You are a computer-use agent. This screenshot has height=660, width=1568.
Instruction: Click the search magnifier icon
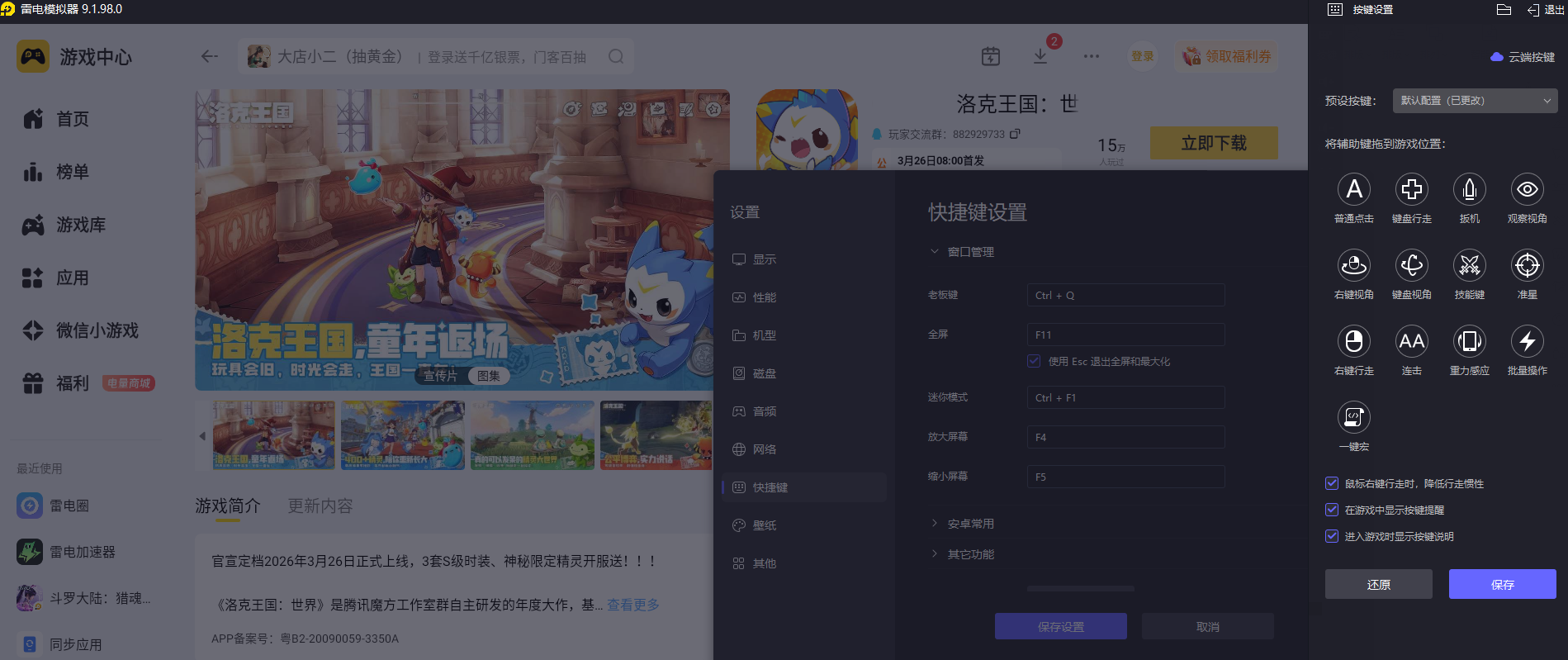point(616,56)
